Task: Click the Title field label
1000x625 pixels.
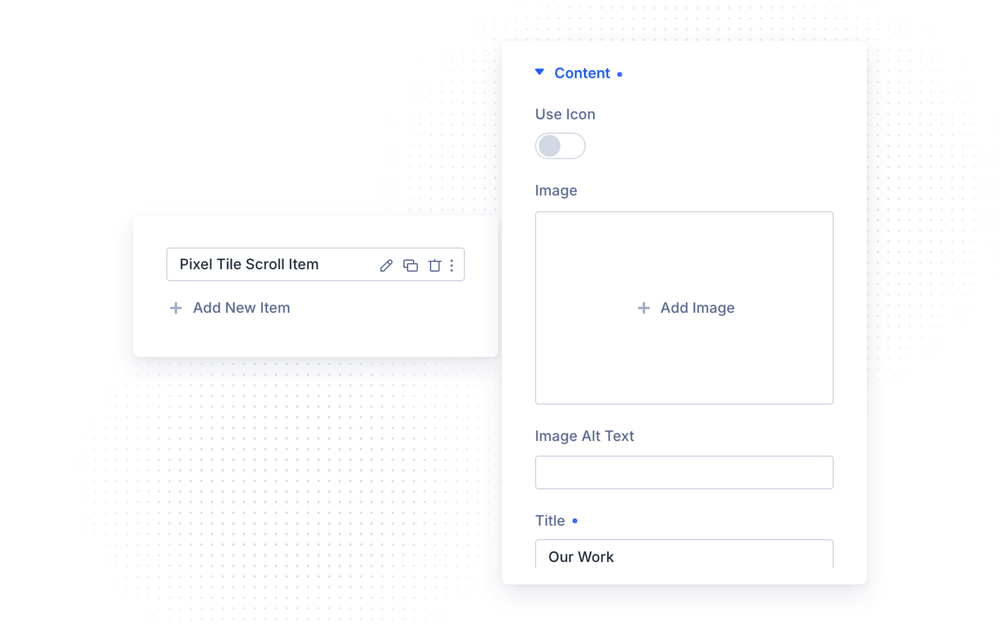Action: (x=550, y=521)
